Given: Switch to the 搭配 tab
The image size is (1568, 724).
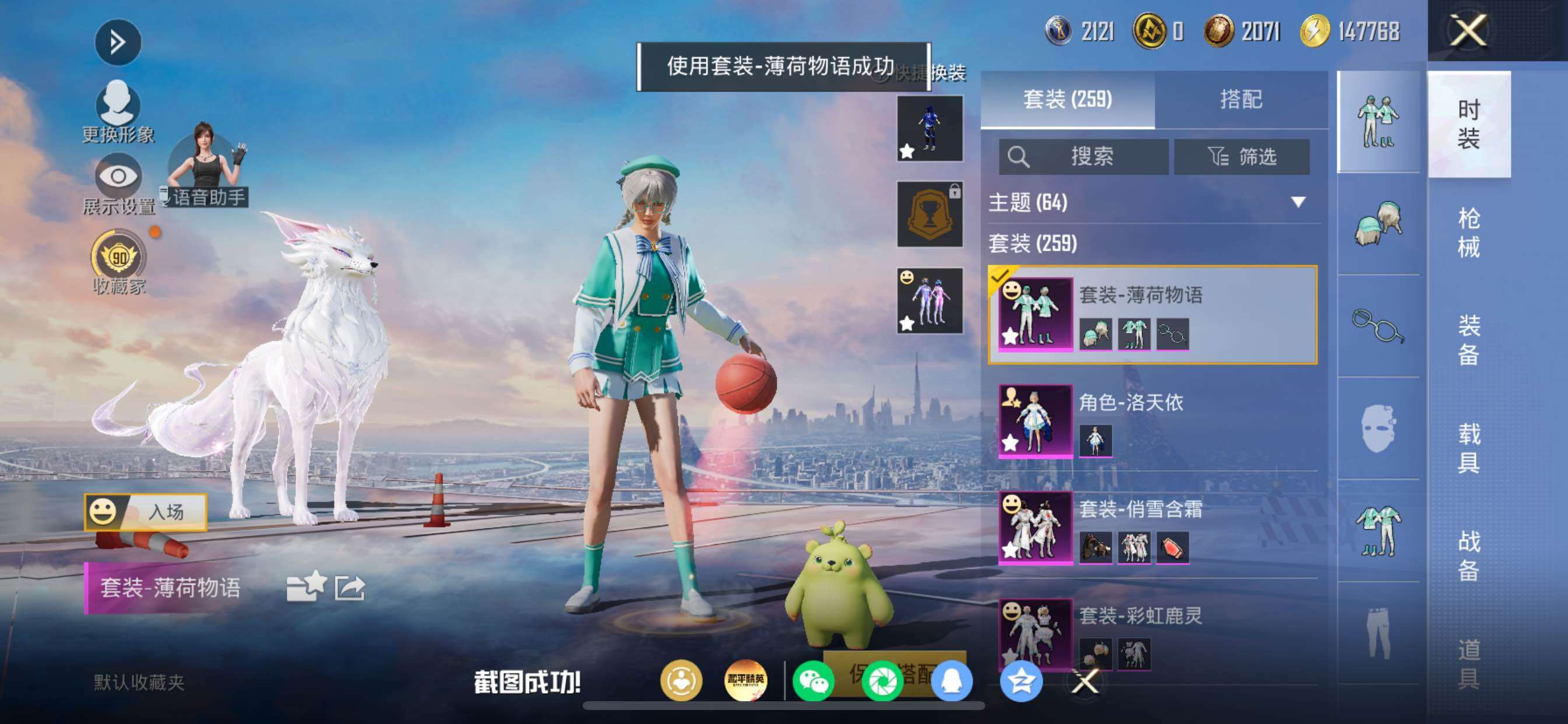Looking at the screenshot, I should 1241,99.
